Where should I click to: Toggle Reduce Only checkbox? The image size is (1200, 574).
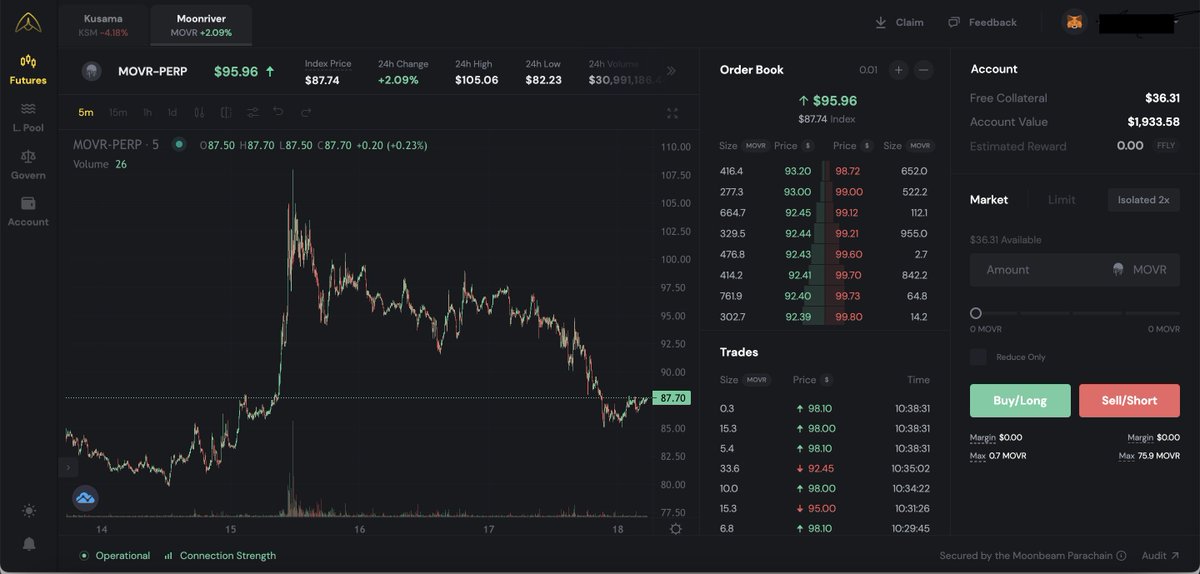click(x=978, y=357)
